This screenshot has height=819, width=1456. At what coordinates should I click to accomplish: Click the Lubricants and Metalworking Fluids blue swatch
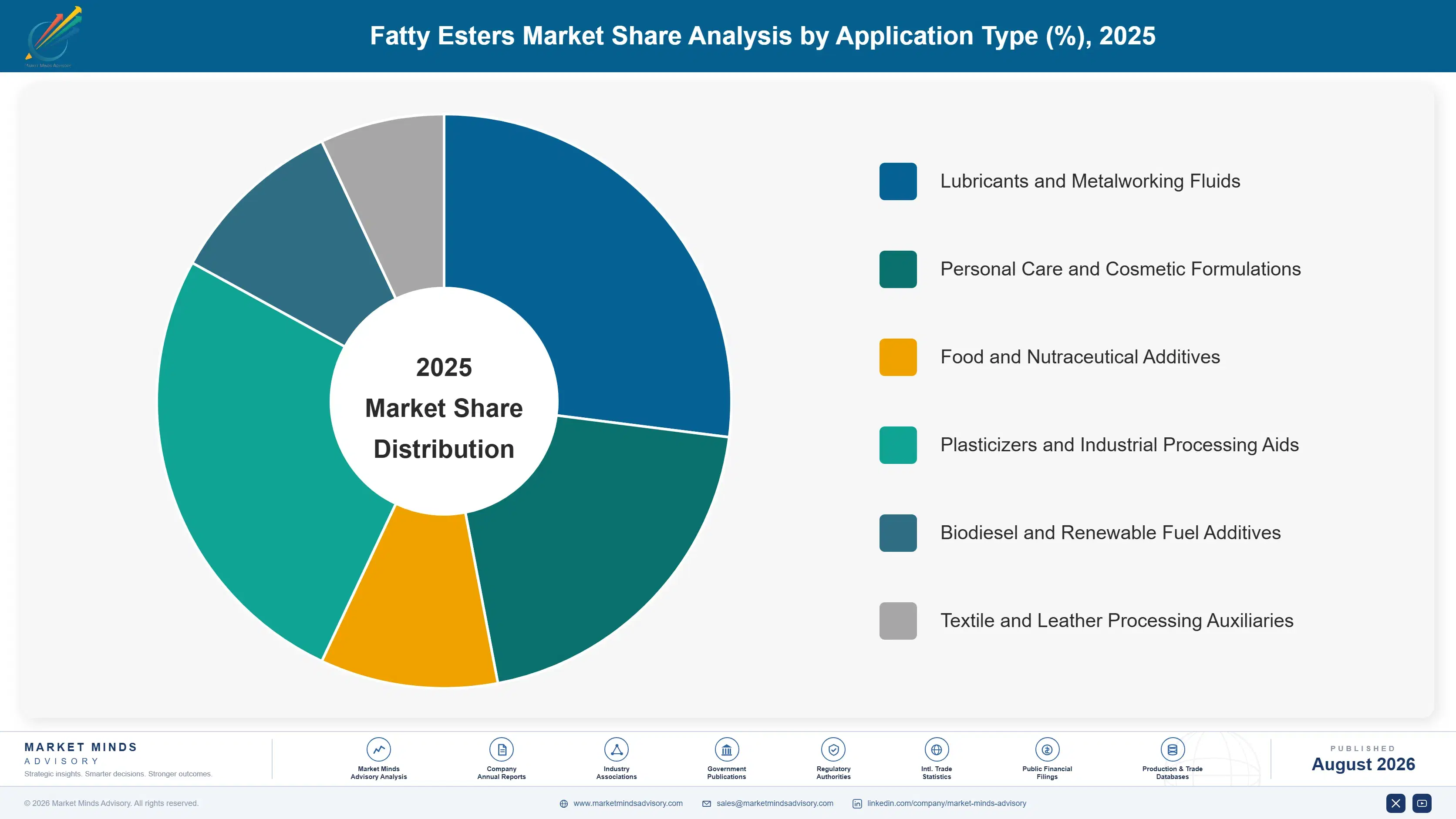click(x=897, y=181)
